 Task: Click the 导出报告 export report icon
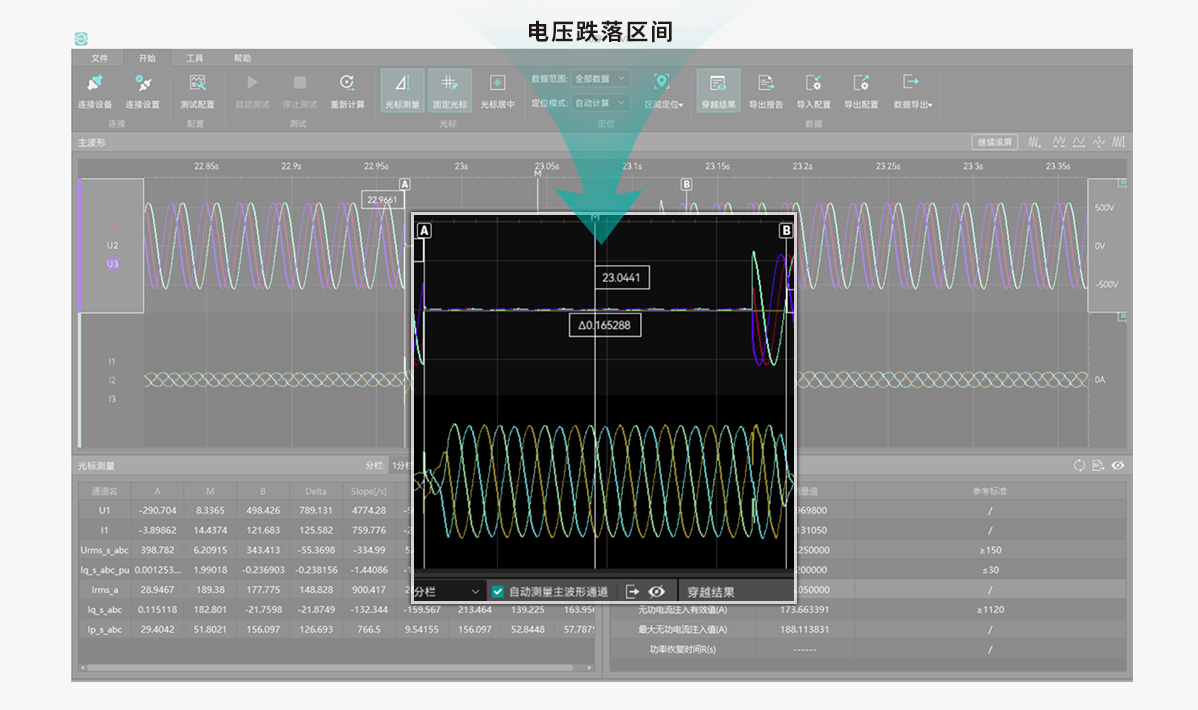pyautogui.click(x=766, y=84)
